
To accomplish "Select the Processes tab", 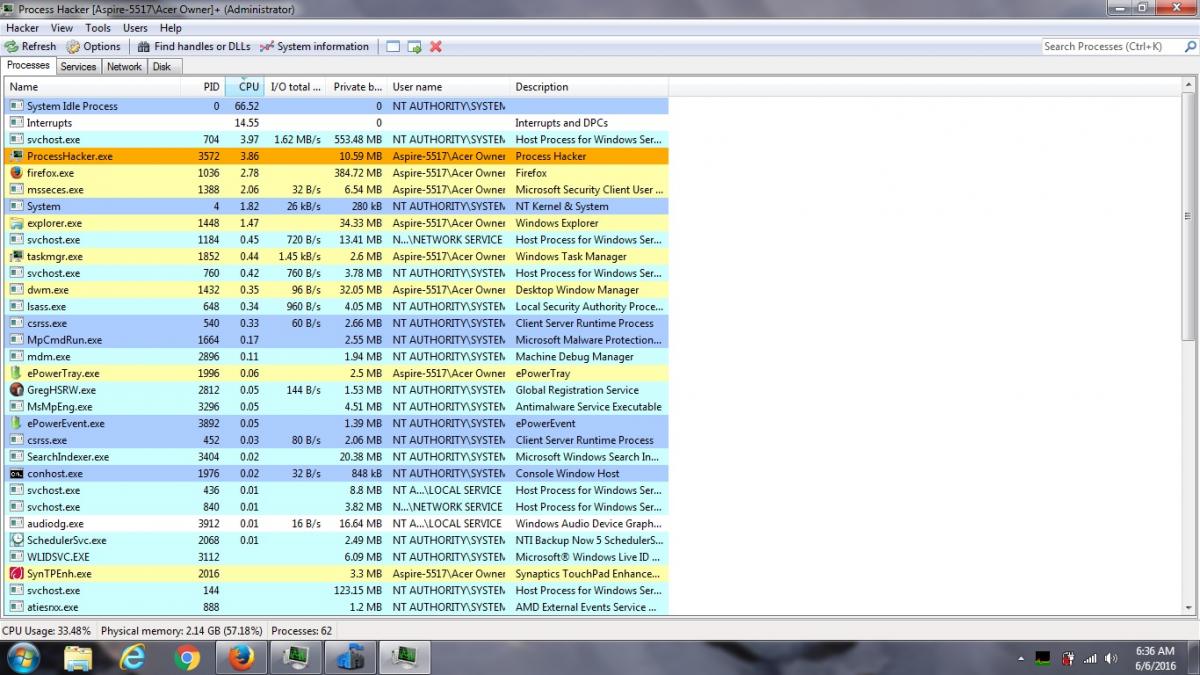I will point(28,66).
